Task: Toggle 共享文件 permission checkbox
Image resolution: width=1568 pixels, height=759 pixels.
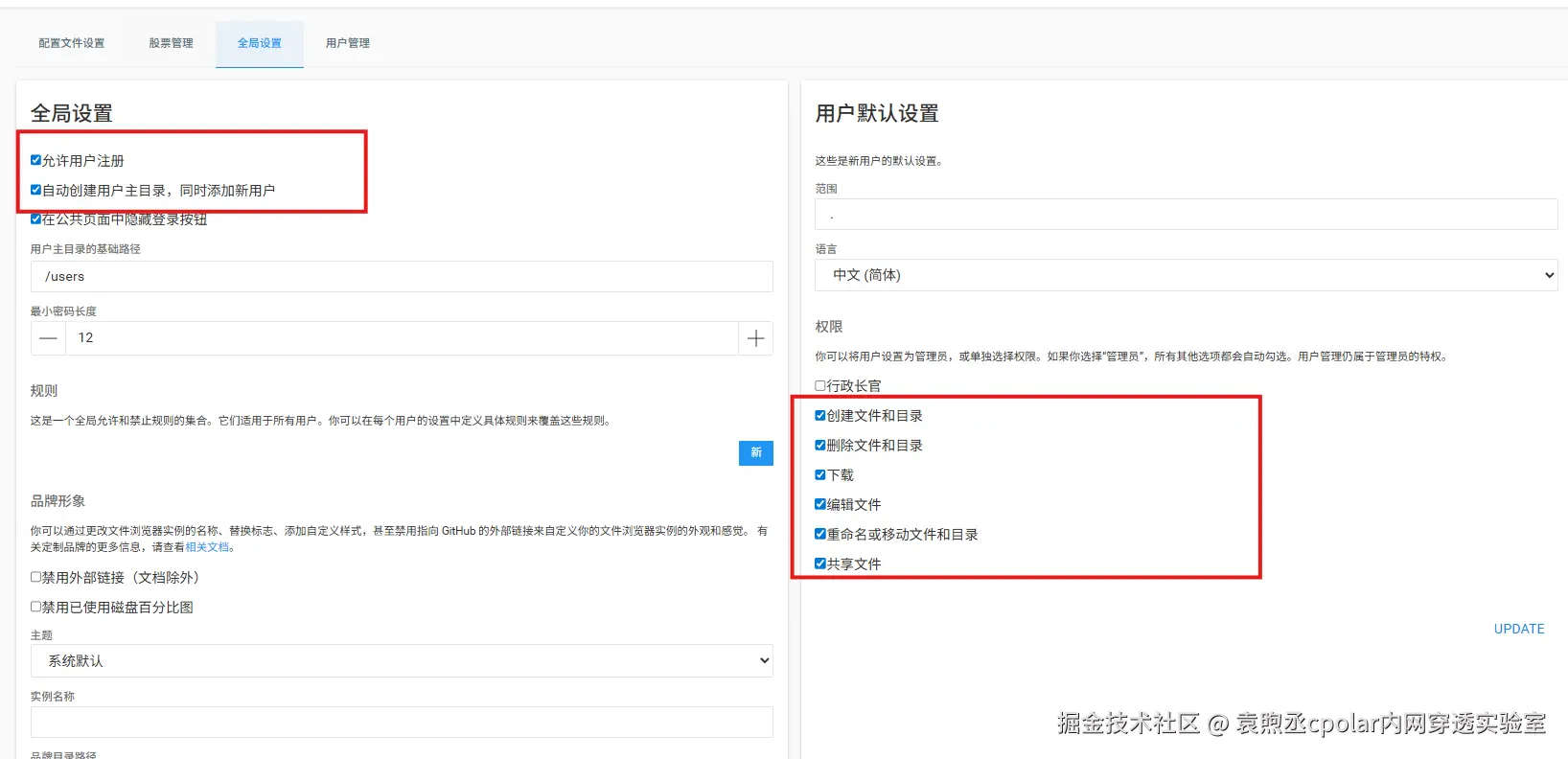Action: pos(820,563)
